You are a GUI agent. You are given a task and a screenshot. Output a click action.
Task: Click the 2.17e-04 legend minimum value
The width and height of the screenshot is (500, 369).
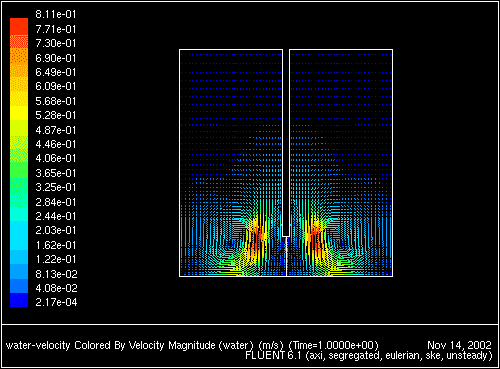(x=56, y=302)
